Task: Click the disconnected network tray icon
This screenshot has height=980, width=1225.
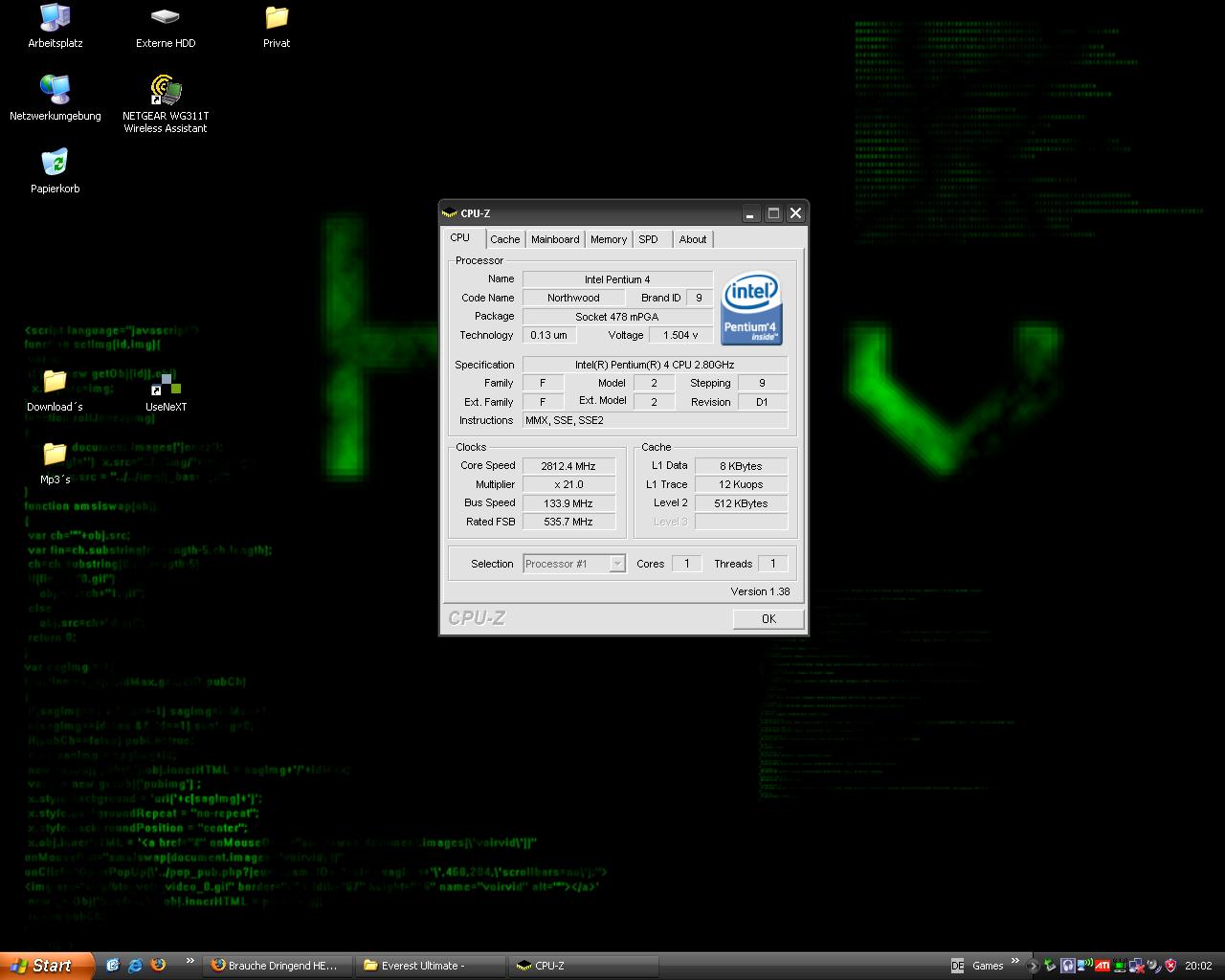Action: click(x=1136, y=966)
